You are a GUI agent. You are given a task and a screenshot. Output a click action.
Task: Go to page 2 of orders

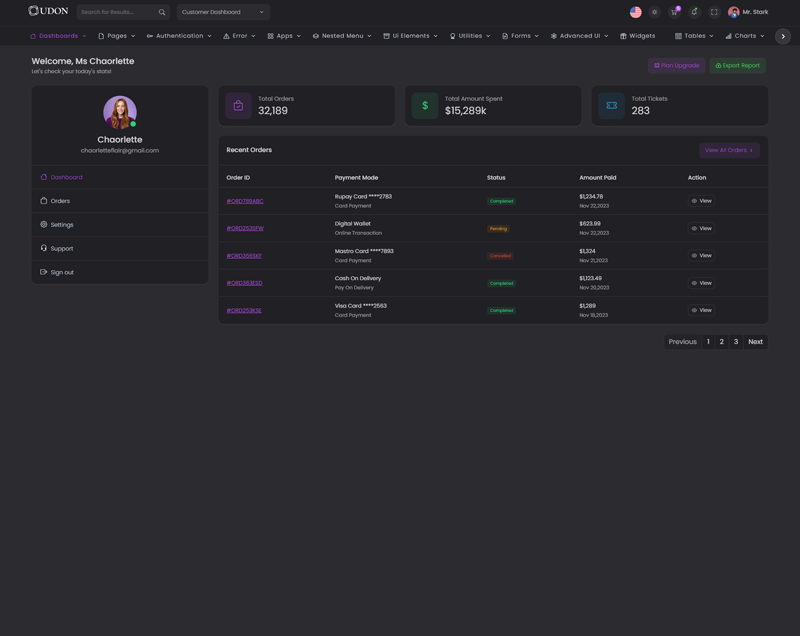coord(721,342)
